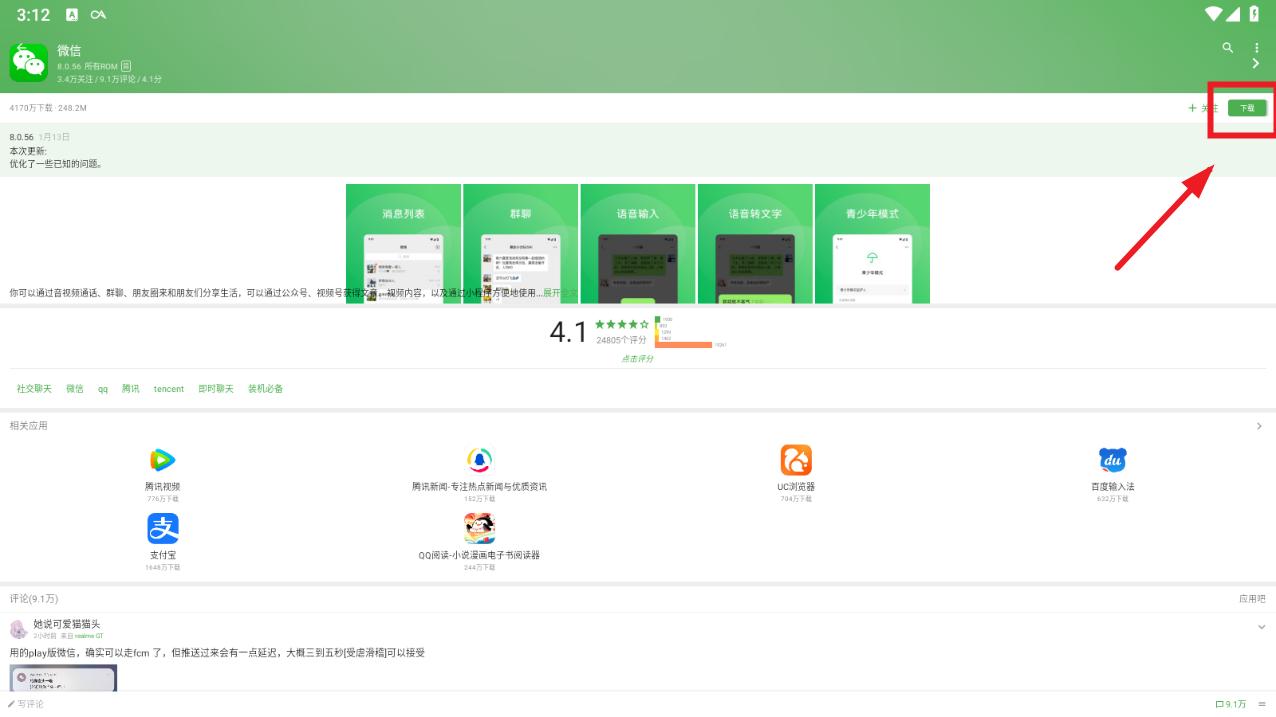
Task: Open the Baidu Input Method icon
Action: pyautogui.click(x=1113, y=460)
